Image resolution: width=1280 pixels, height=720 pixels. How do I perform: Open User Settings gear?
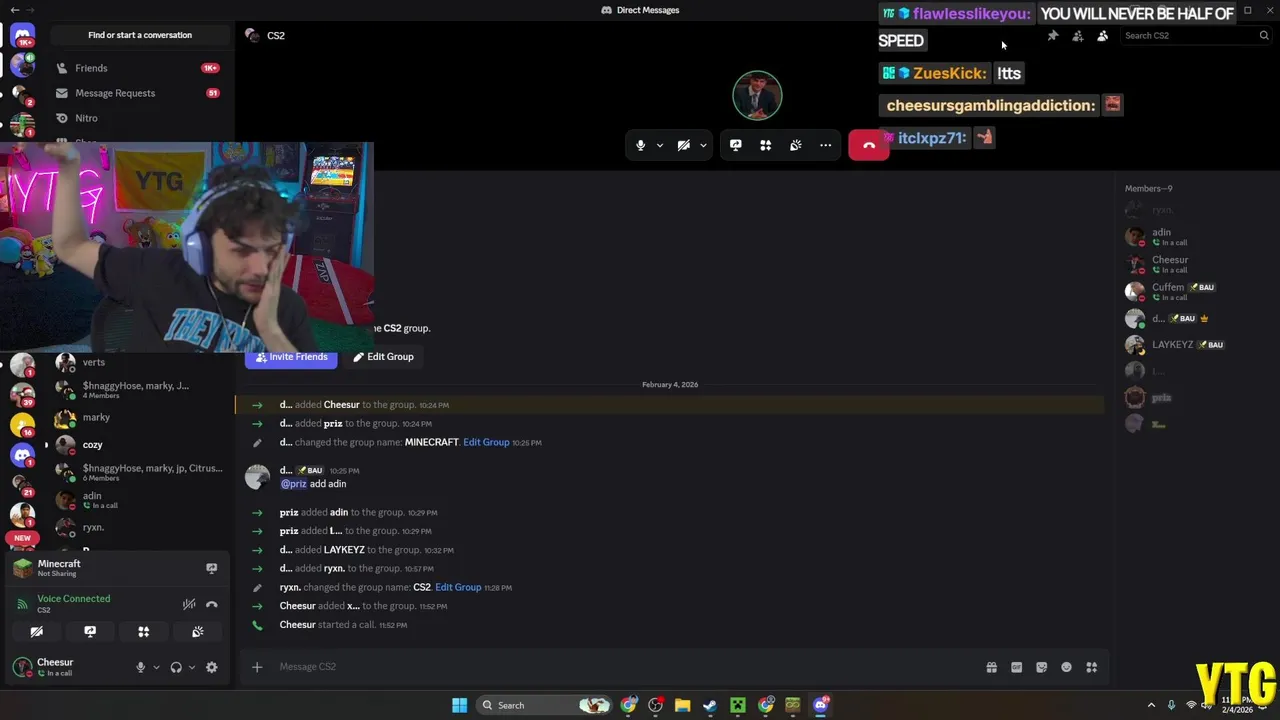tap(212, 667)
